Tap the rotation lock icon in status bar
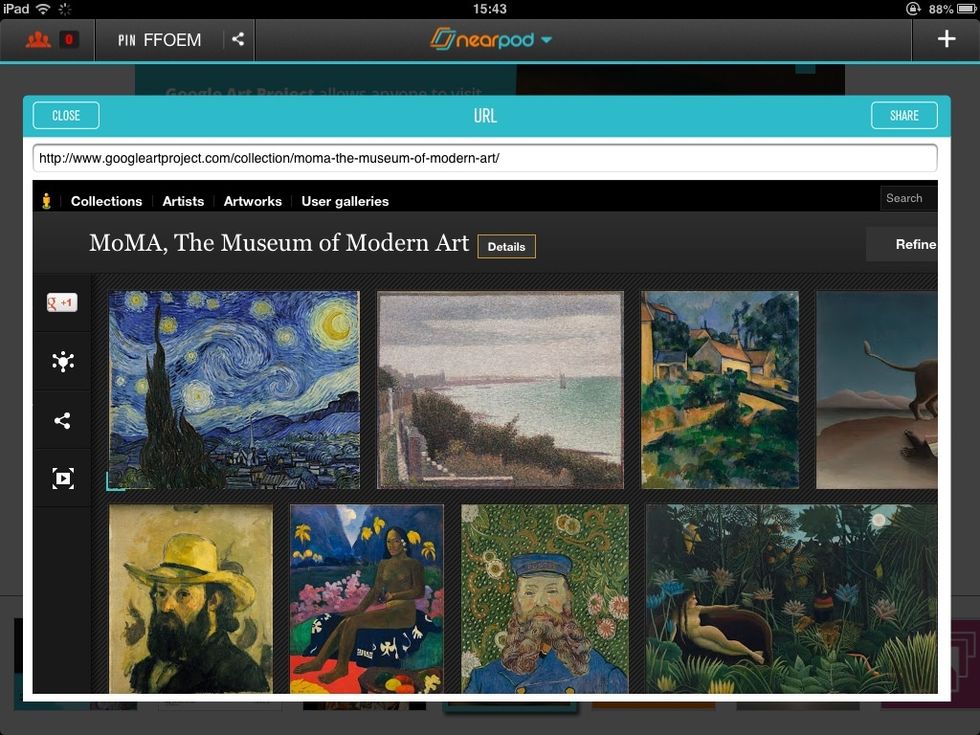The image size is (980, 735). click(x=913, y=9)
